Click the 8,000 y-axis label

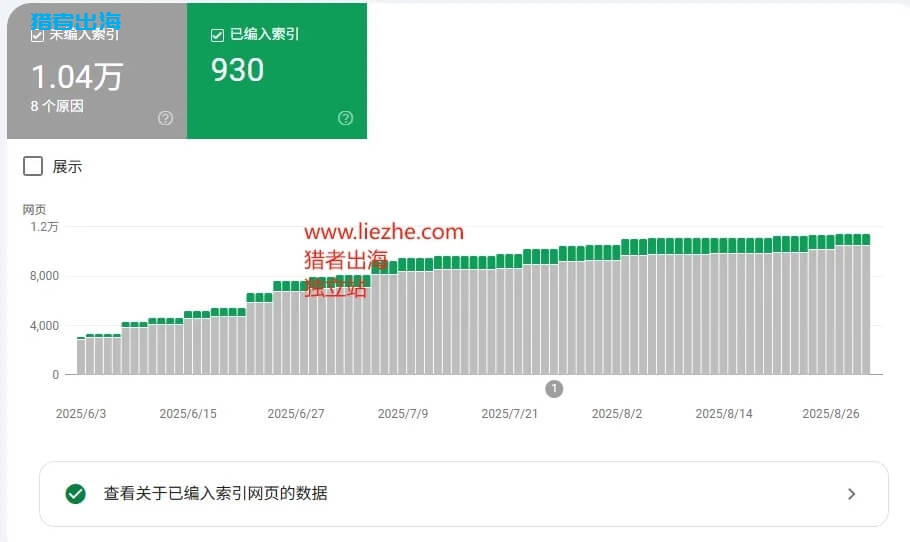(44, 276)
